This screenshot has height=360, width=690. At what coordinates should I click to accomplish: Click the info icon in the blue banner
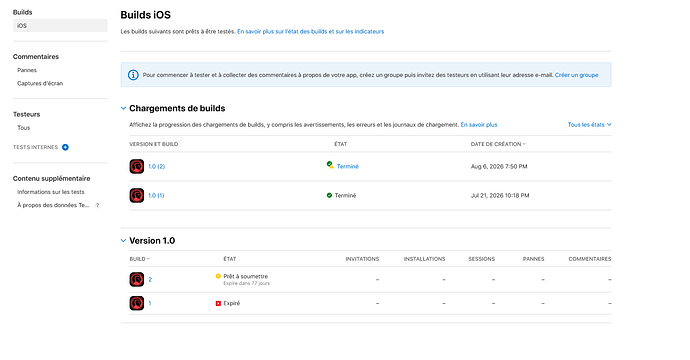(x=133, y=75)
